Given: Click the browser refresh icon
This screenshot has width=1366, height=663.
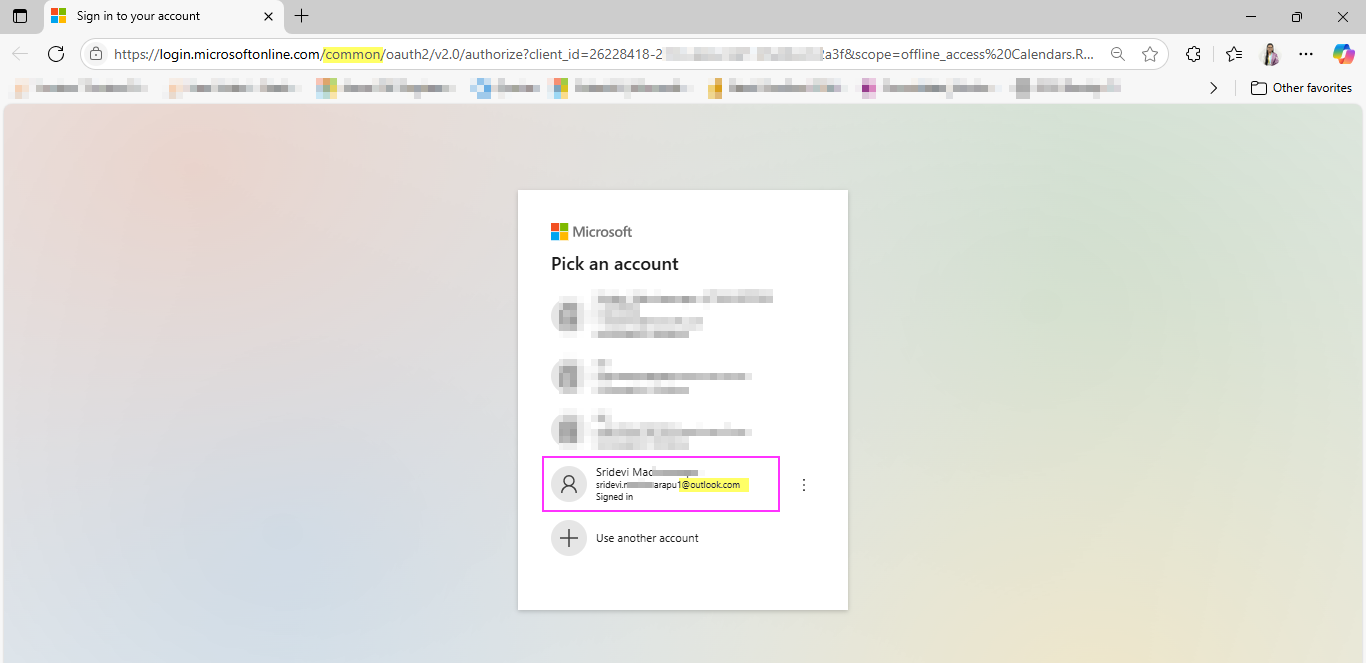Looking at the screenshot, I should (56, 54).
